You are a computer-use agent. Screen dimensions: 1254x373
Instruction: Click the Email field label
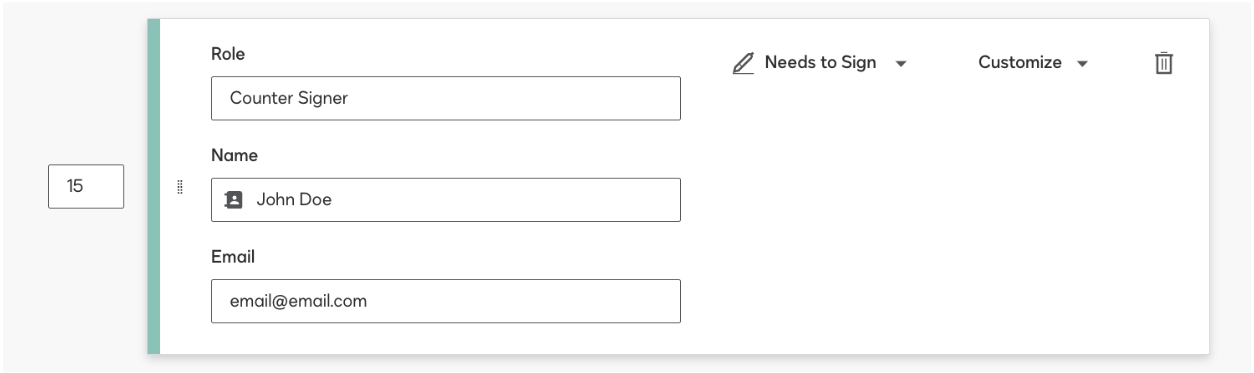pyautogui.click(x=233, y=257)
